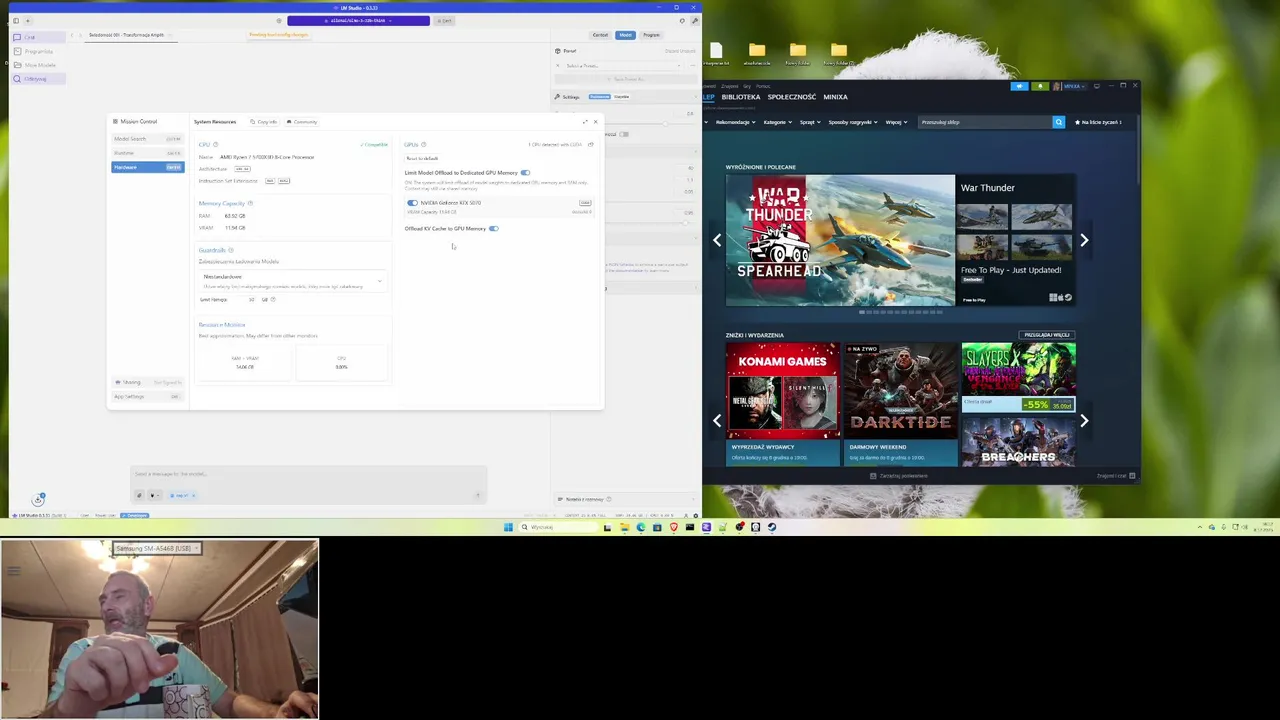Expand Steam Kategorie menu

777,122
